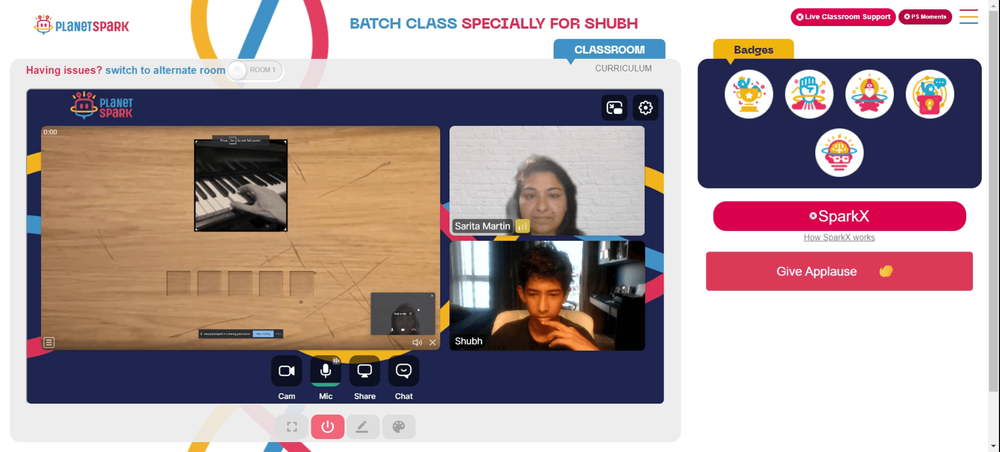Launch SparkX with the pink button
This screenshot has height=452, width=1000.
839,216
